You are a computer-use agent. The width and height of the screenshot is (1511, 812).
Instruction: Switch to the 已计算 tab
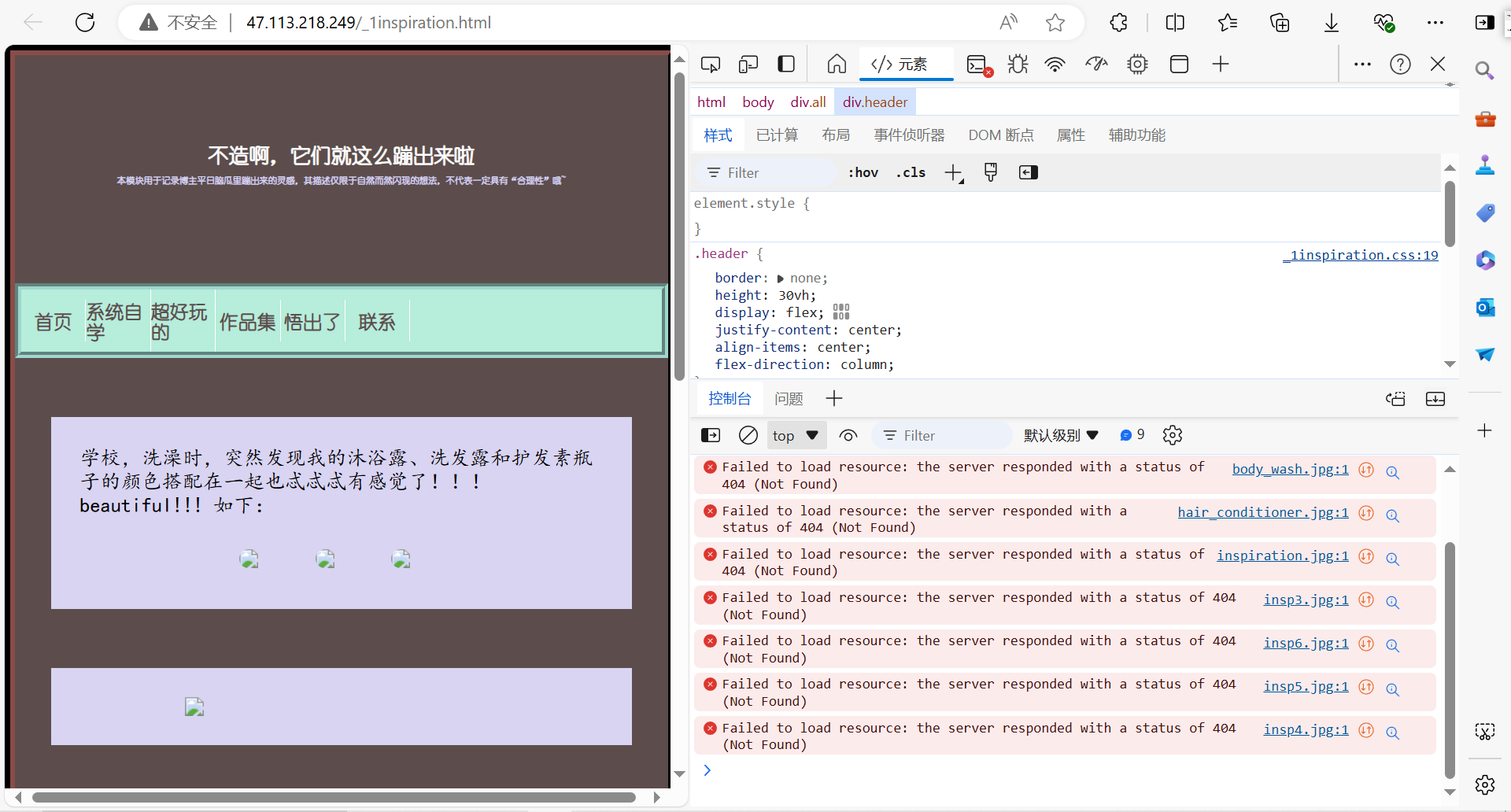(777, 135)
